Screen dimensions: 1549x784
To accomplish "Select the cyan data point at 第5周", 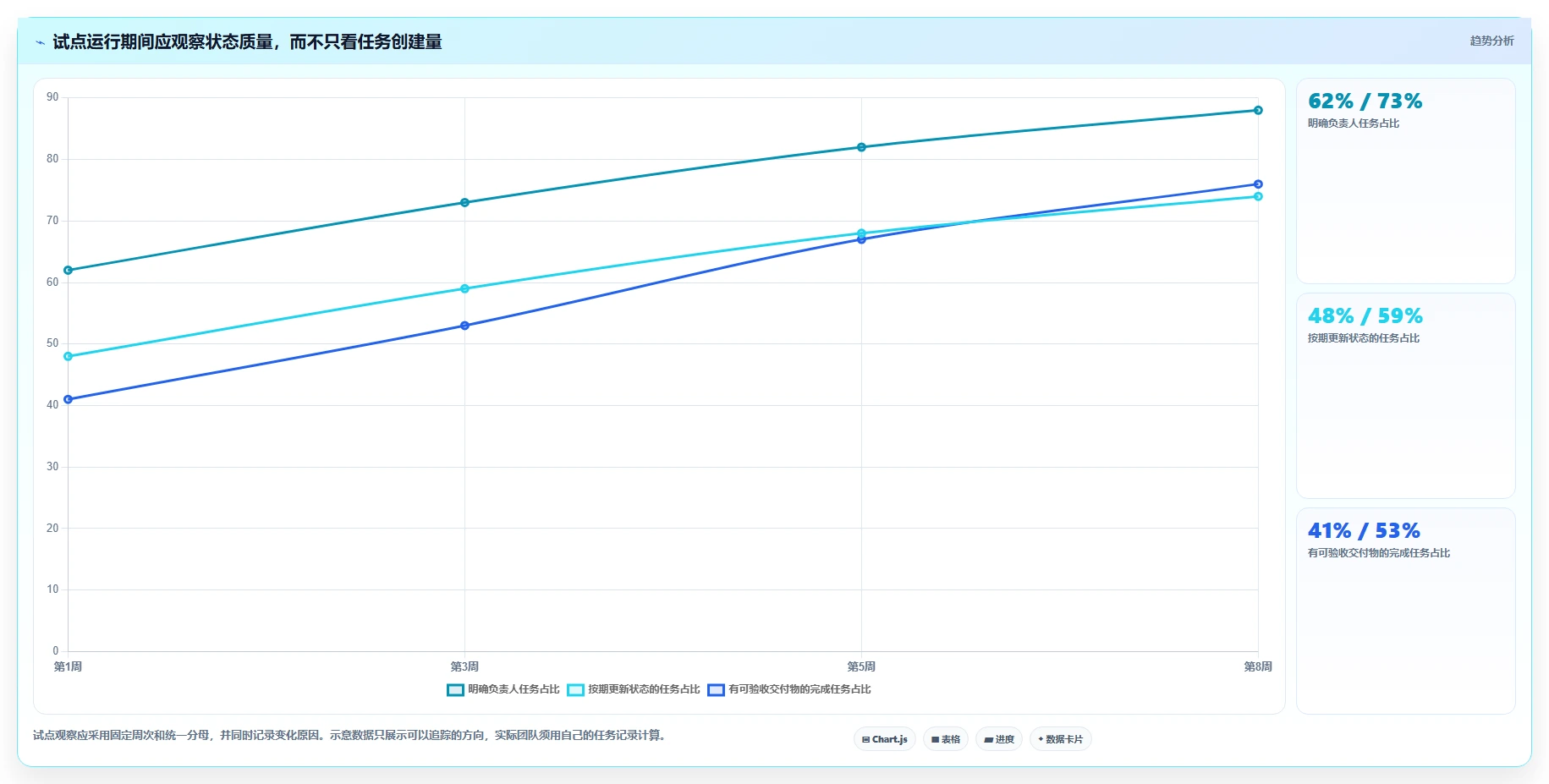I will [861, 233].
